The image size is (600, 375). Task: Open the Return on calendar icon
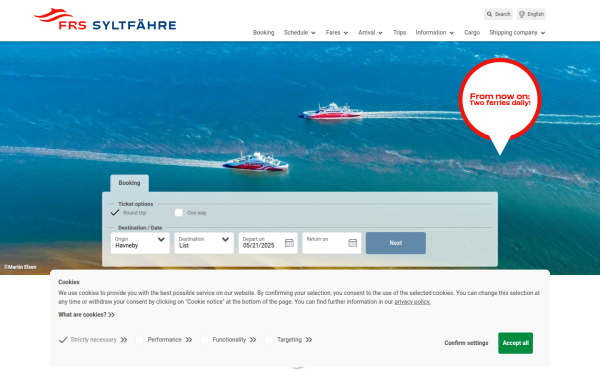coord(352,243)
